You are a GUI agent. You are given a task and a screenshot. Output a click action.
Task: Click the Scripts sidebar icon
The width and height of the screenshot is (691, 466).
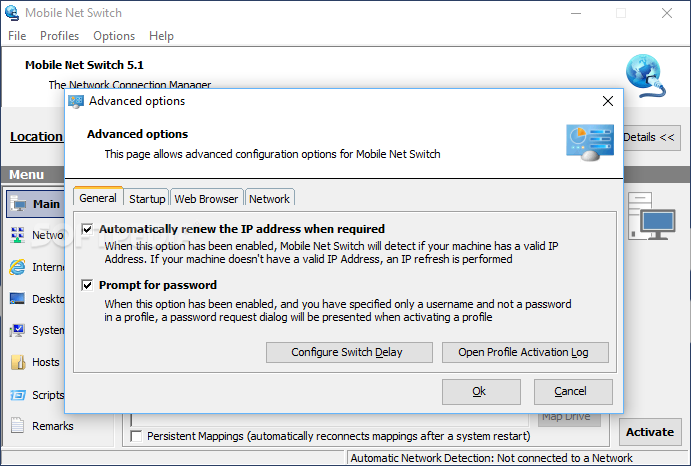click(x=18, y=395)
